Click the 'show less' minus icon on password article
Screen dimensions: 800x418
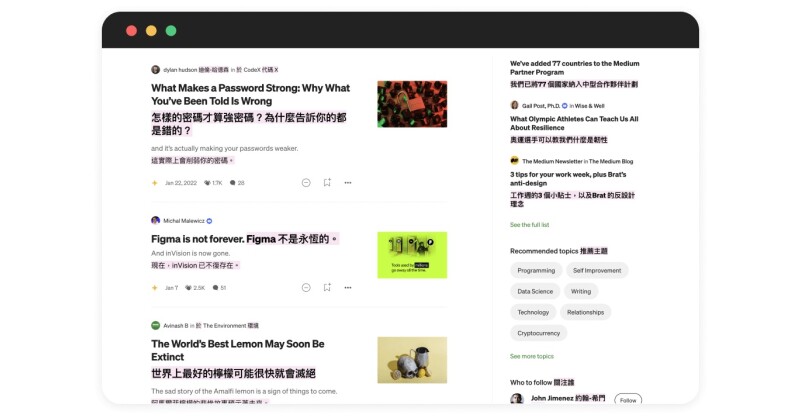(x=306, y=183)
